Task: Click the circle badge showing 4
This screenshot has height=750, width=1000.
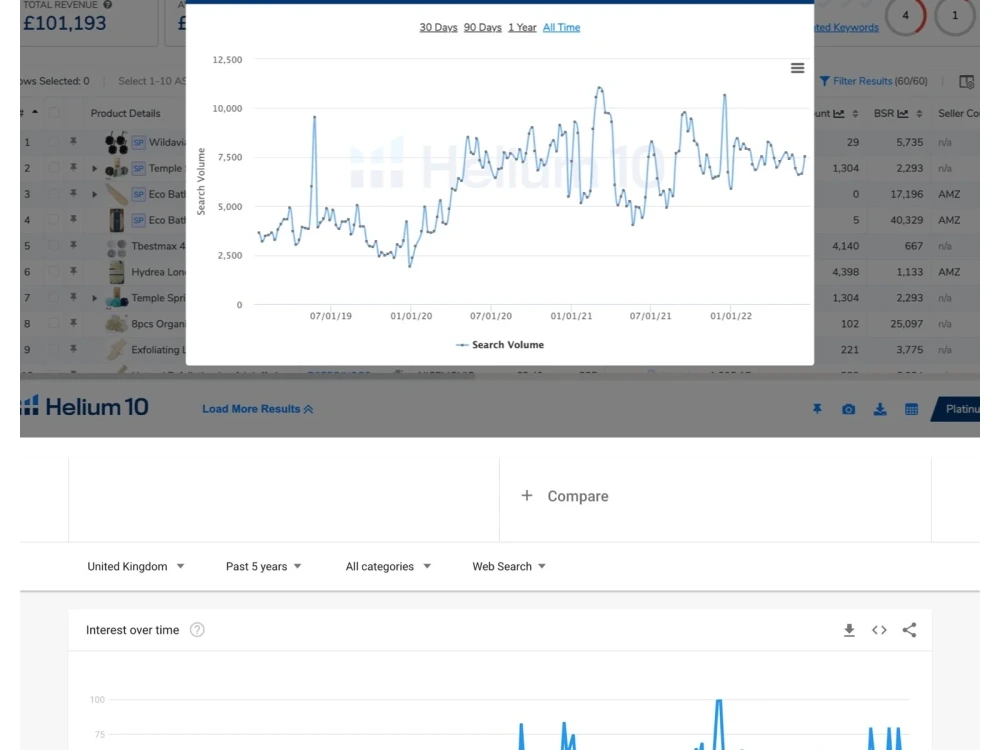Action: tap(905, 15)
